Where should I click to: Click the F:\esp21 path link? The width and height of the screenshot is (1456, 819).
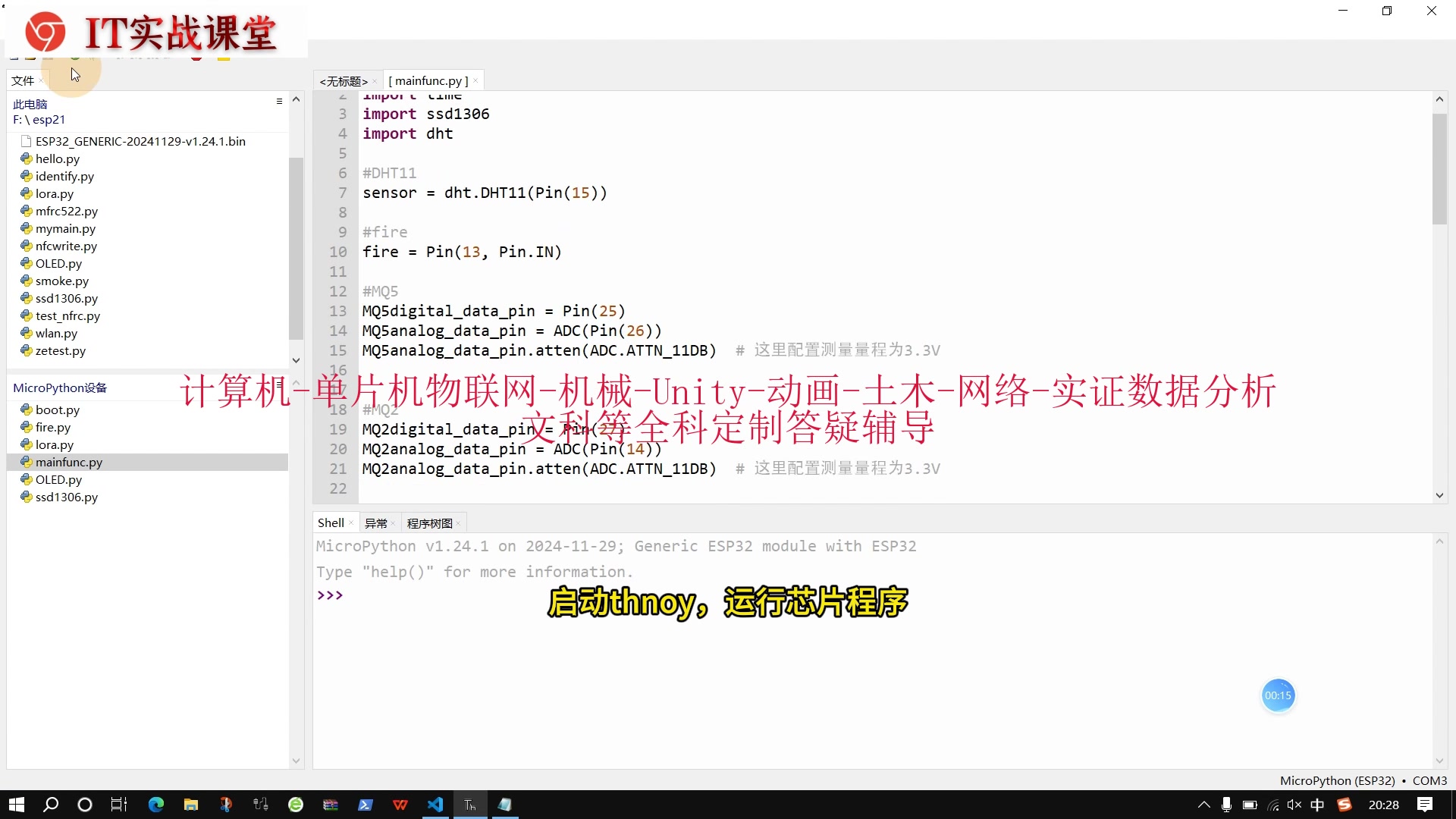click(39, 120)
